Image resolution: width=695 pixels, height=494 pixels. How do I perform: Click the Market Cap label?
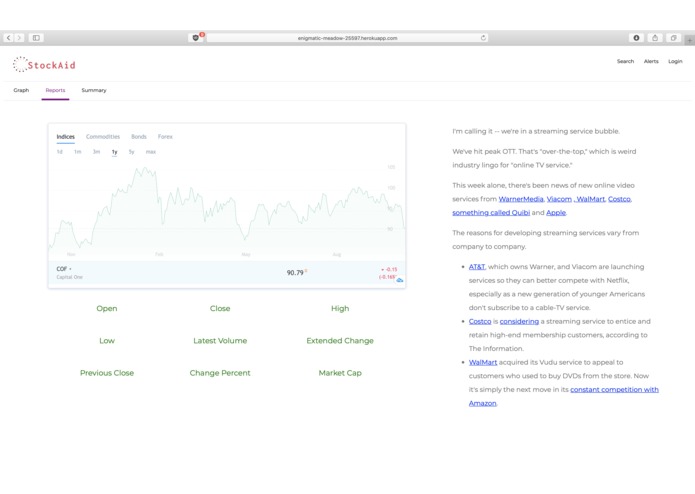[340, 373]
